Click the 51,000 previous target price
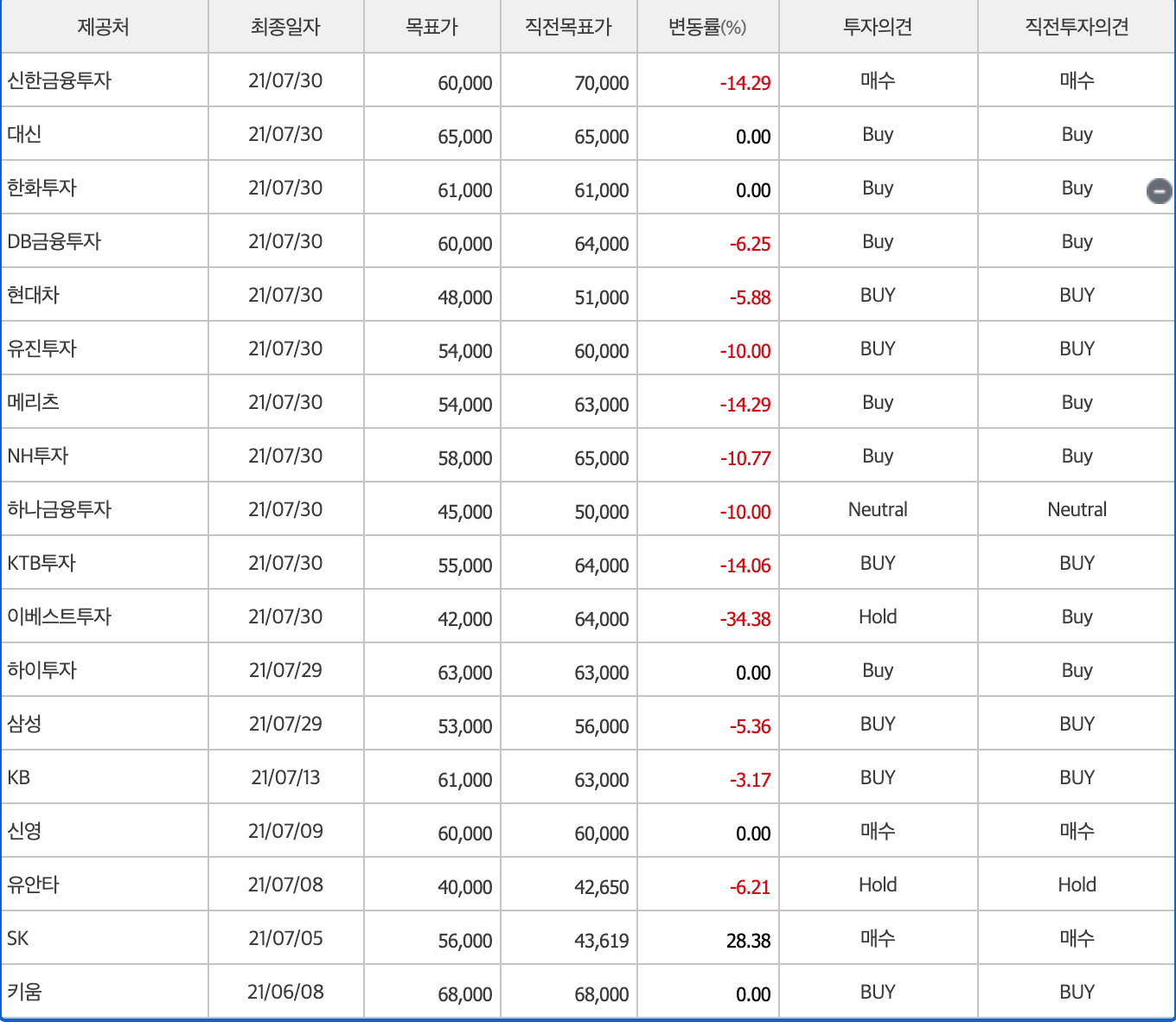 pyautogui.click(x=602, y=297)
